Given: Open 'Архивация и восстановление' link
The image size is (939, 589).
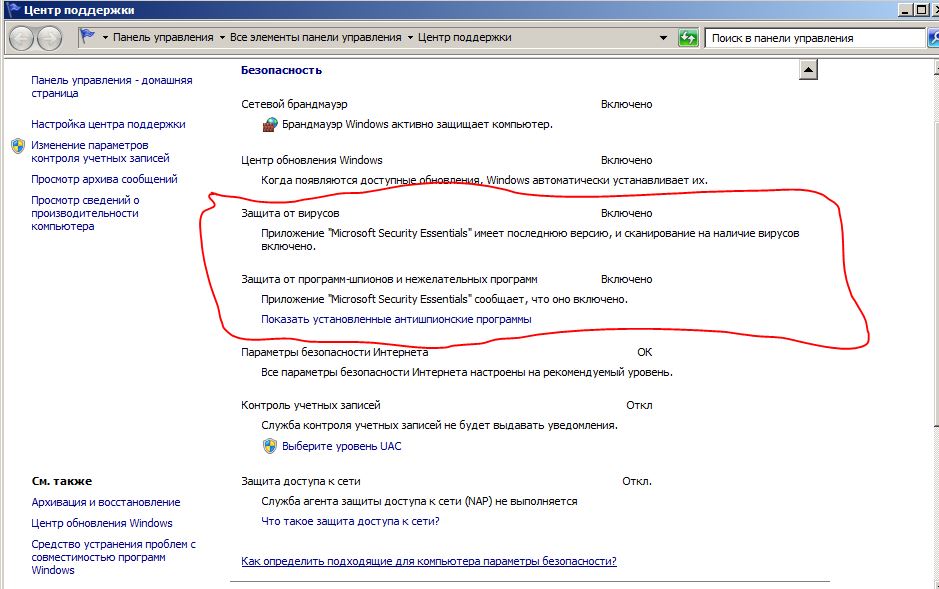Looking at the screenshot, I should tap(106, 502).
